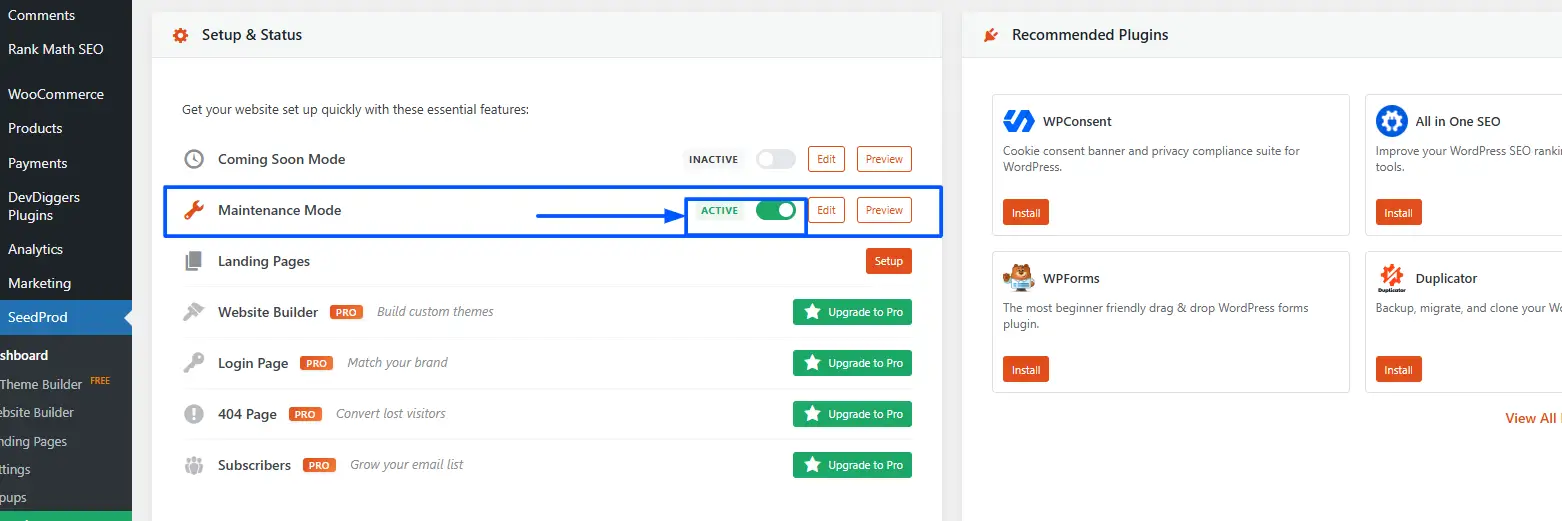Image resolution: width=1562 pixels, height=521 pixels.
Task: Install the Duplicator plugin
Action: (x=1398, y=369)
